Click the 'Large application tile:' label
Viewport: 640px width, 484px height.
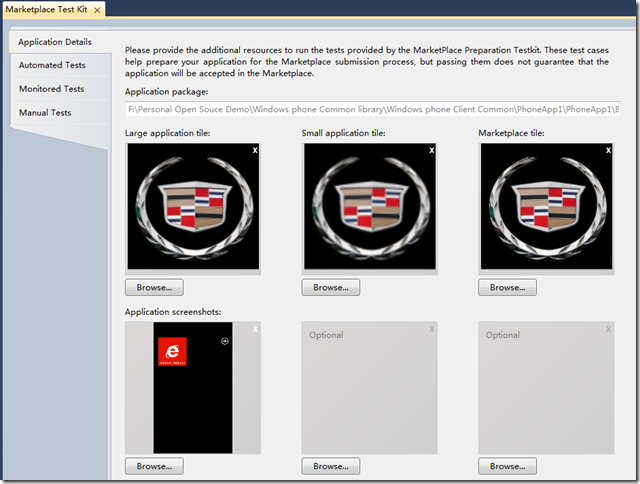(167, 133)
